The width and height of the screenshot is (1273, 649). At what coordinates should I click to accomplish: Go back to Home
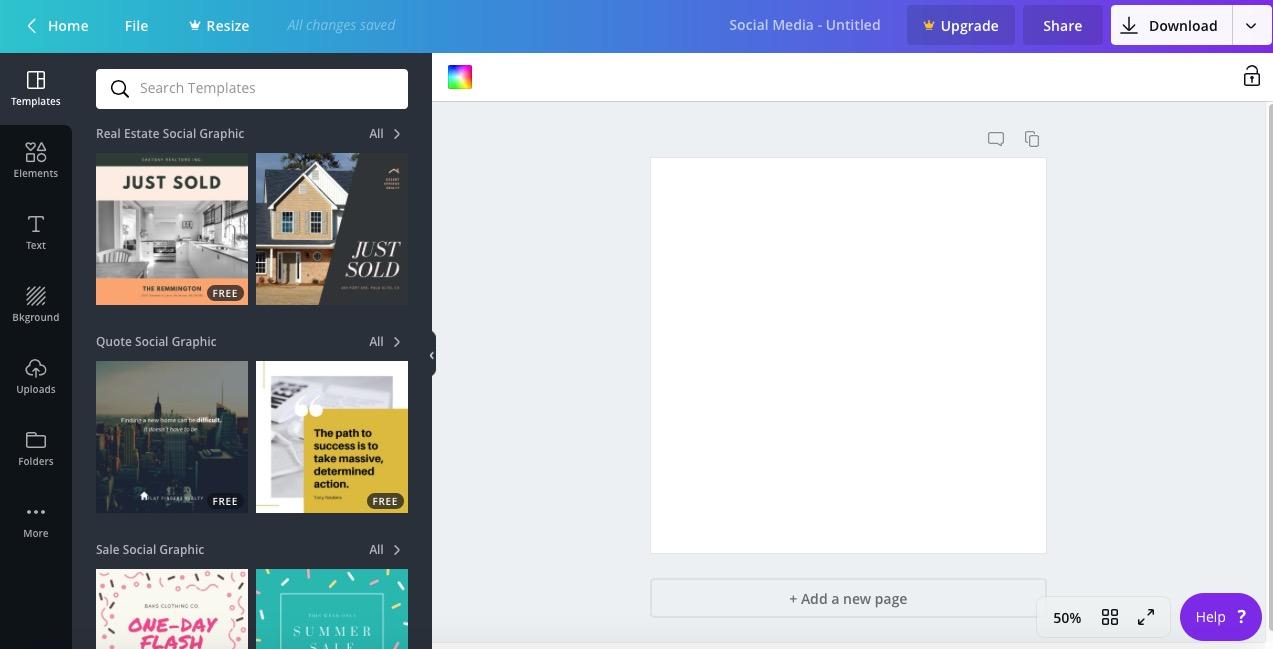[57, 25]
